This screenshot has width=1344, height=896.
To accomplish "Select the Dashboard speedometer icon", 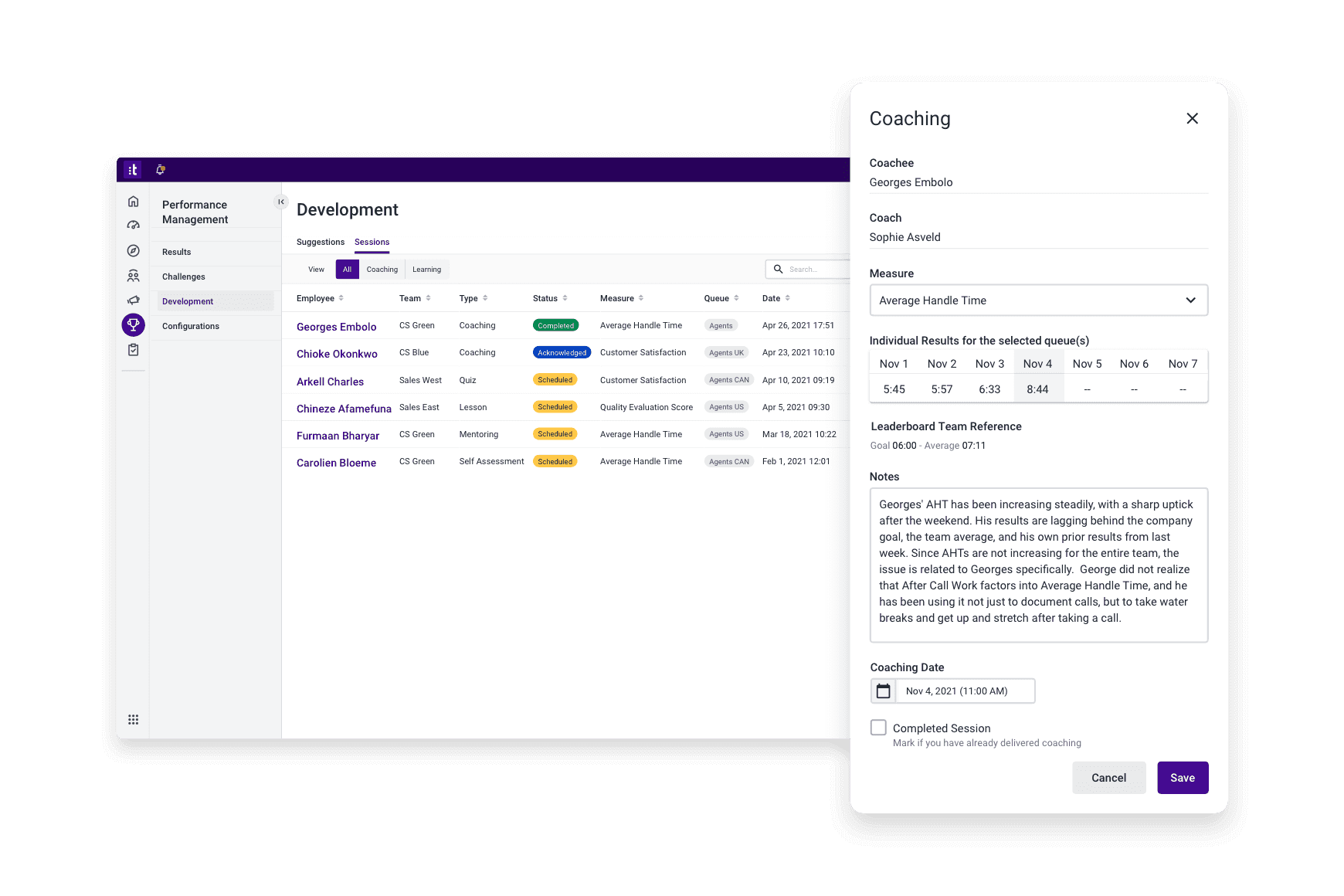I will pyautogui.click(x=133, y=225).
